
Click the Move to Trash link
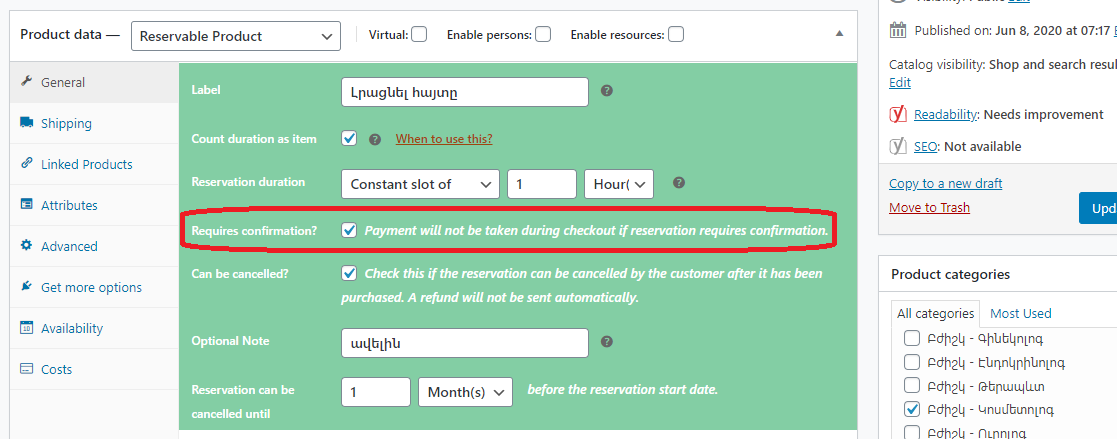[929, 207]
